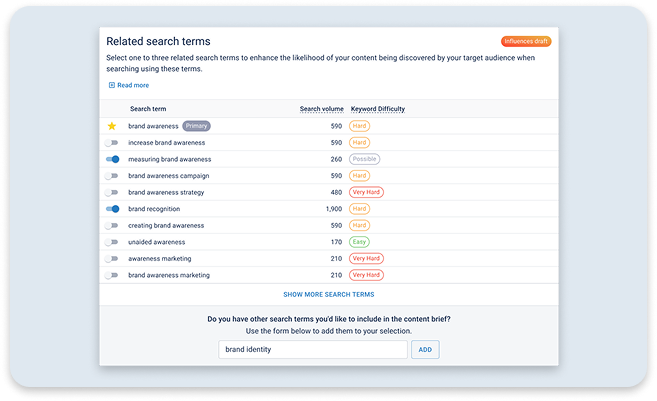
Task: Click the Influences draft badge
Action: 526,41
